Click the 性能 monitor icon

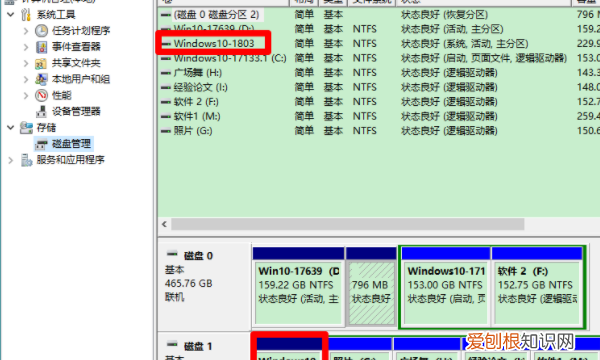(41, 95)
